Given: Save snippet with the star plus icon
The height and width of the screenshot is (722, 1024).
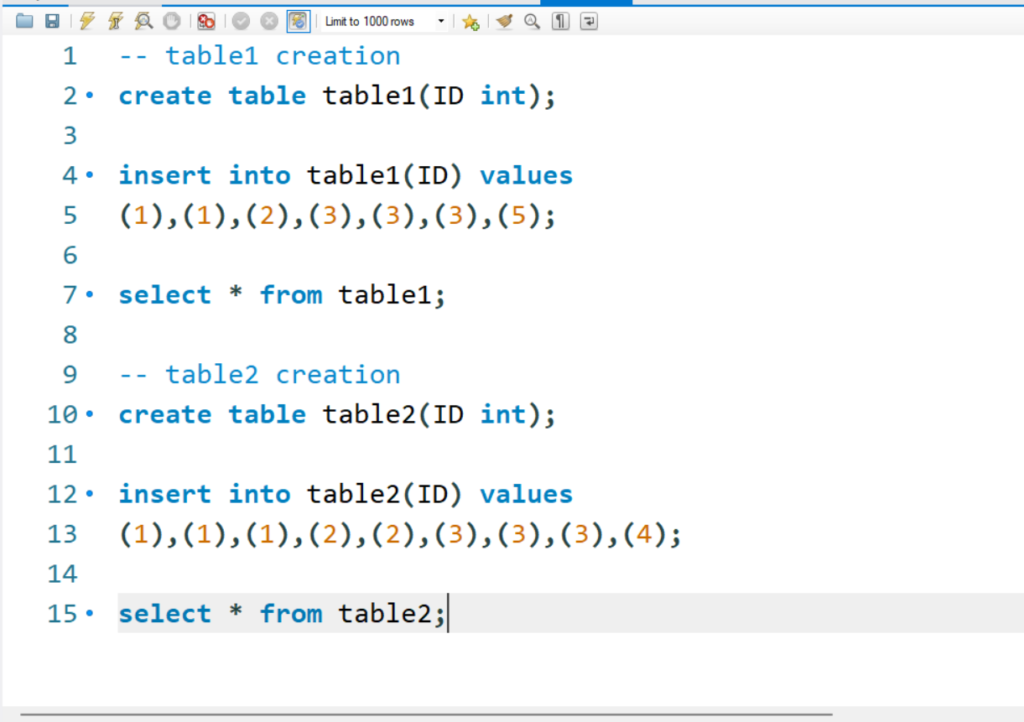Looking at the screenshot, I should tap(470, 22).
